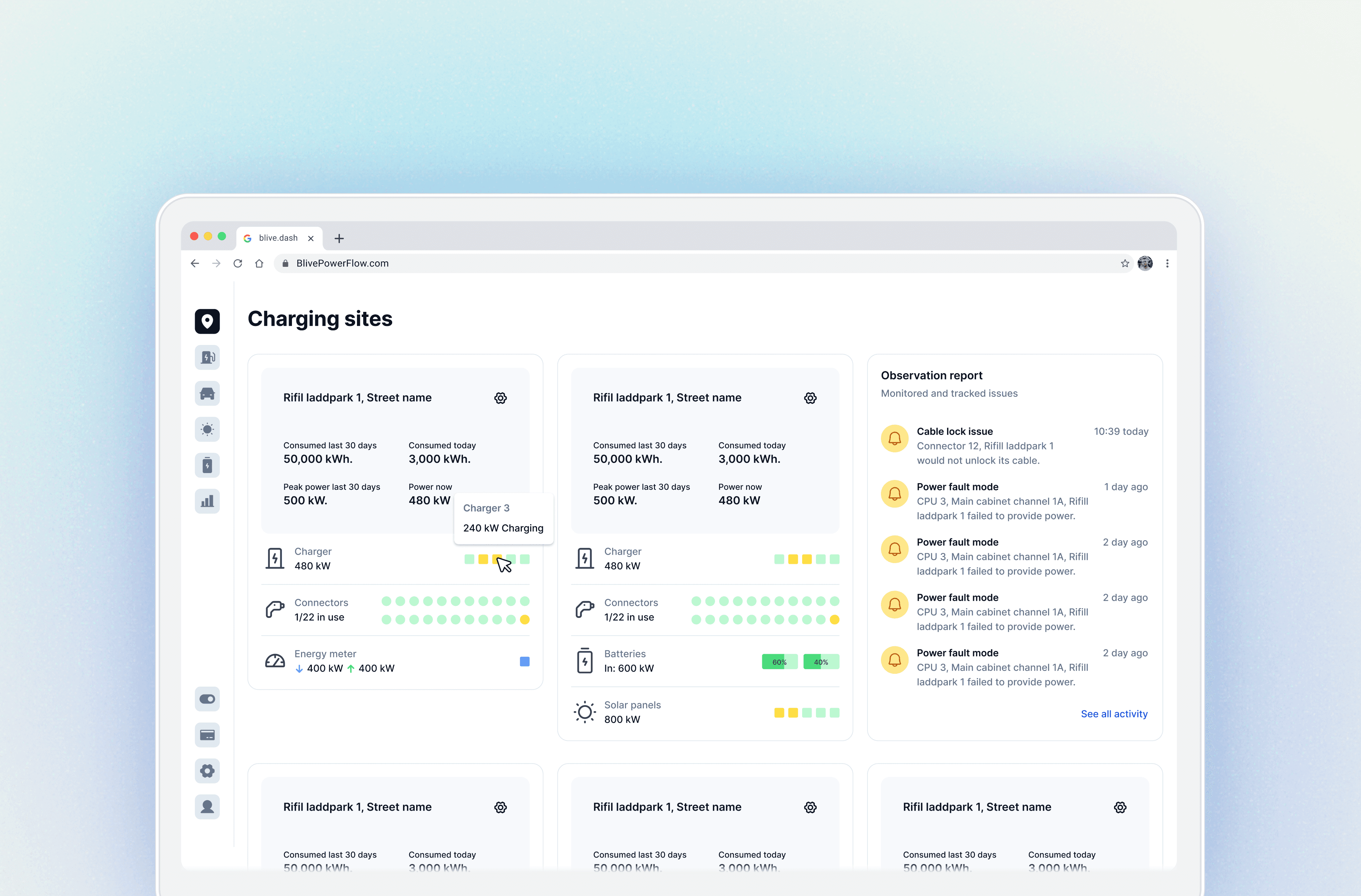Select the solar sun icon in sidebar

click(207, 429)
